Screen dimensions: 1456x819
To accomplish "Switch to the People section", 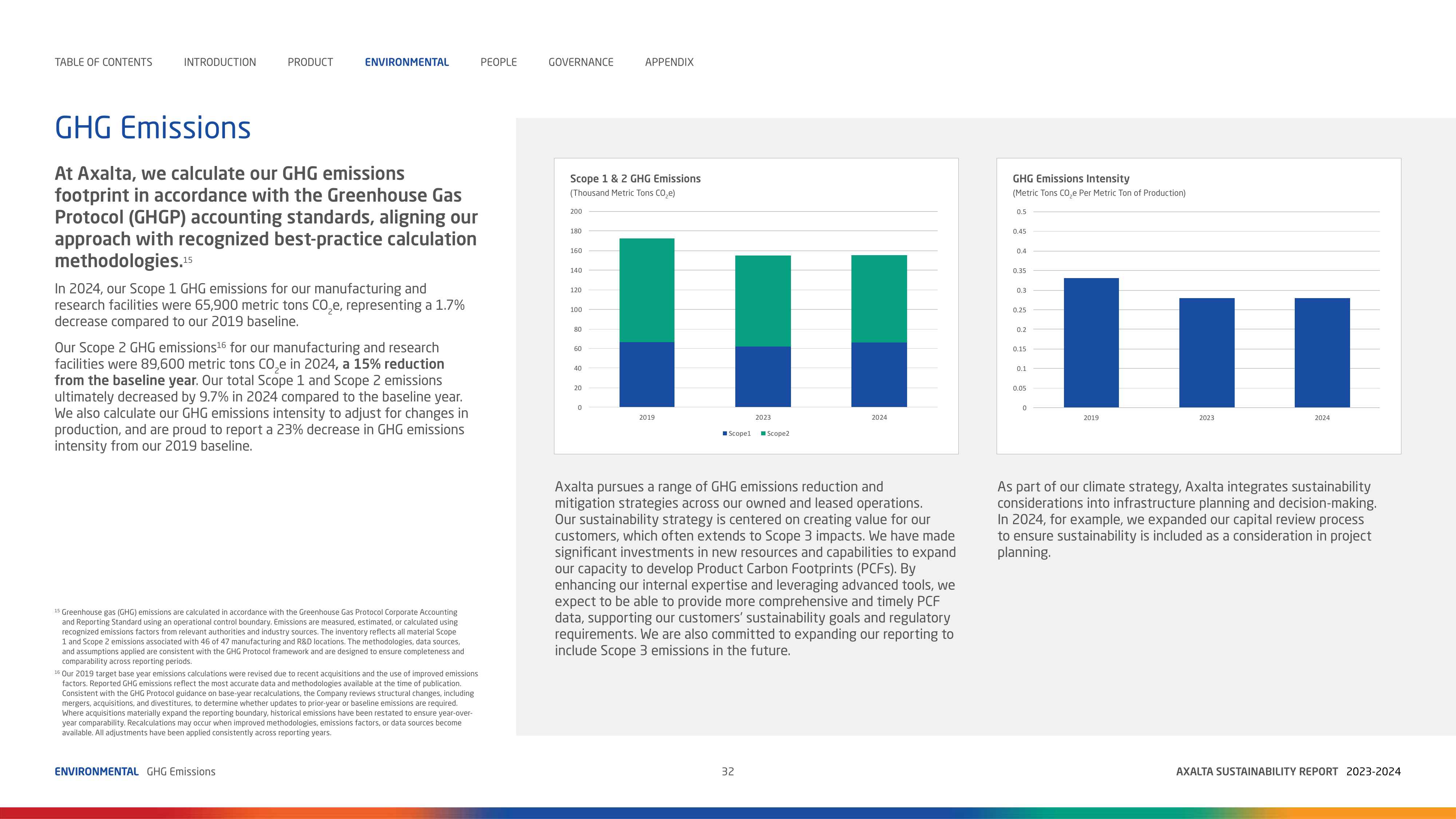I will tap(499, 62).
